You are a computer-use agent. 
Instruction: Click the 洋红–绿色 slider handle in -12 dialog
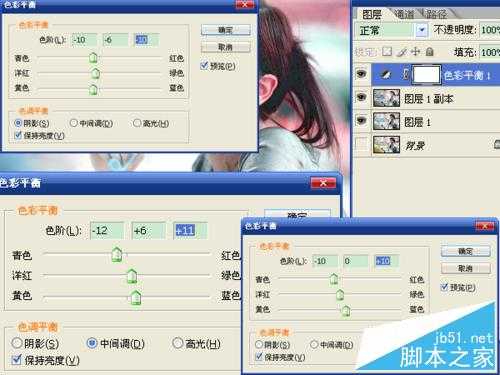point(132,276)
